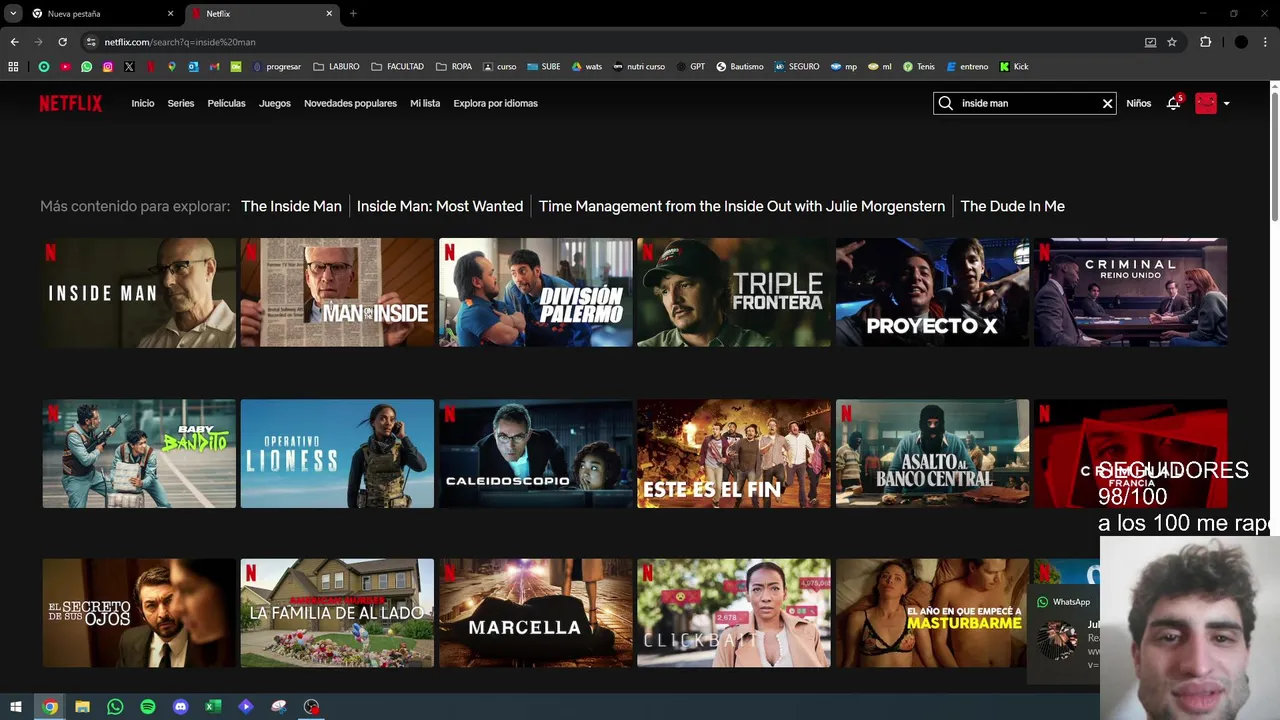Click into the Netflix search field
Screen dimensions: 1280x720
[1027, 103]
